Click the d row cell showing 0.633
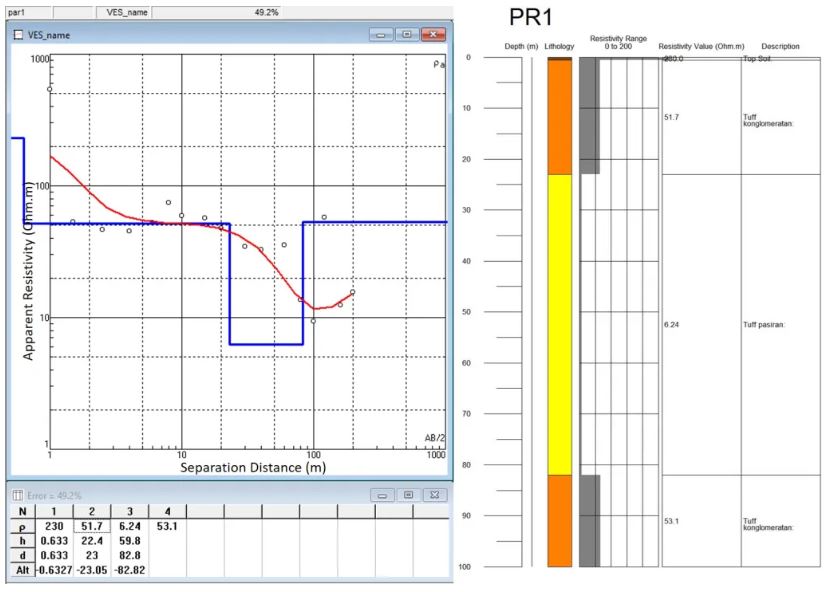 tap(54, 555)
